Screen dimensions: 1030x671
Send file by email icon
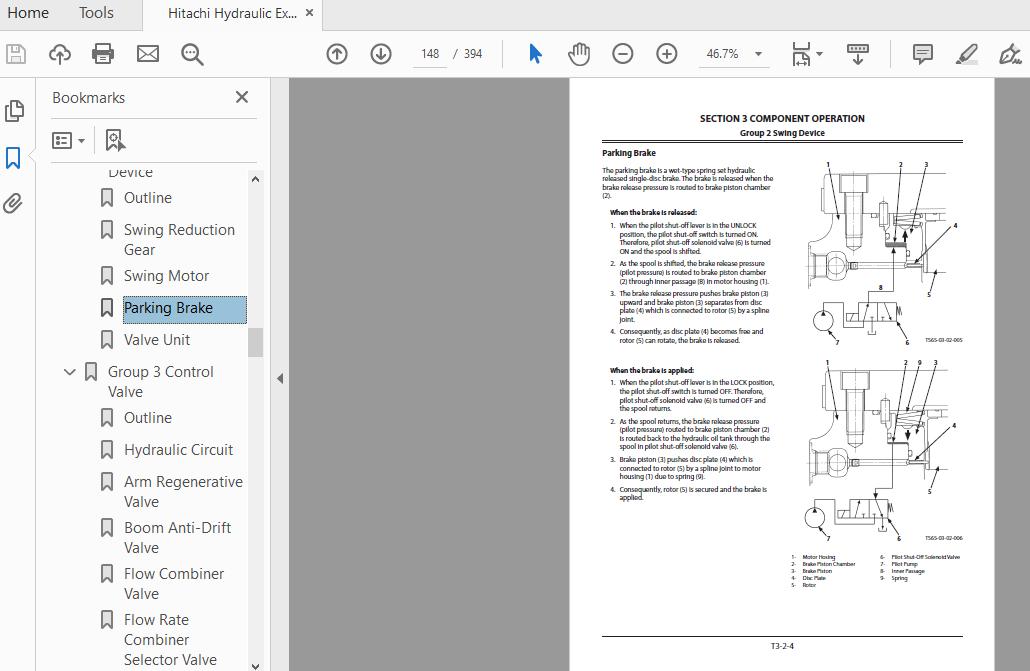[148, 54]
